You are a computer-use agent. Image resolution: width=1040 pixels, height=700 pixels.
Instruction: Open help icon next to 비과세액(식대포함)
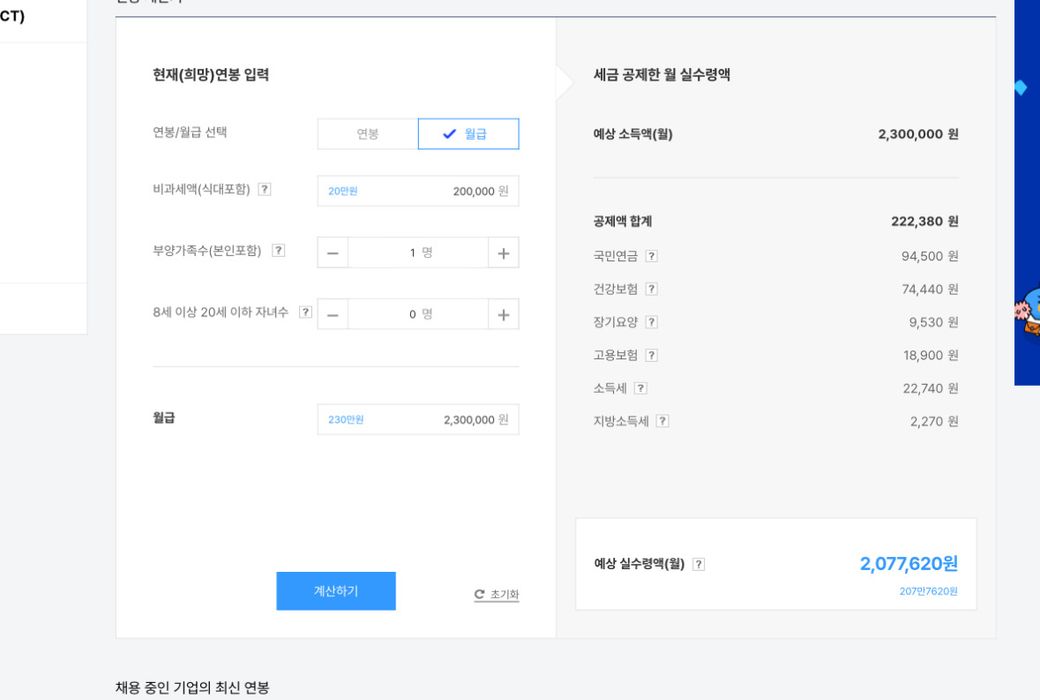tap(264, 190)
